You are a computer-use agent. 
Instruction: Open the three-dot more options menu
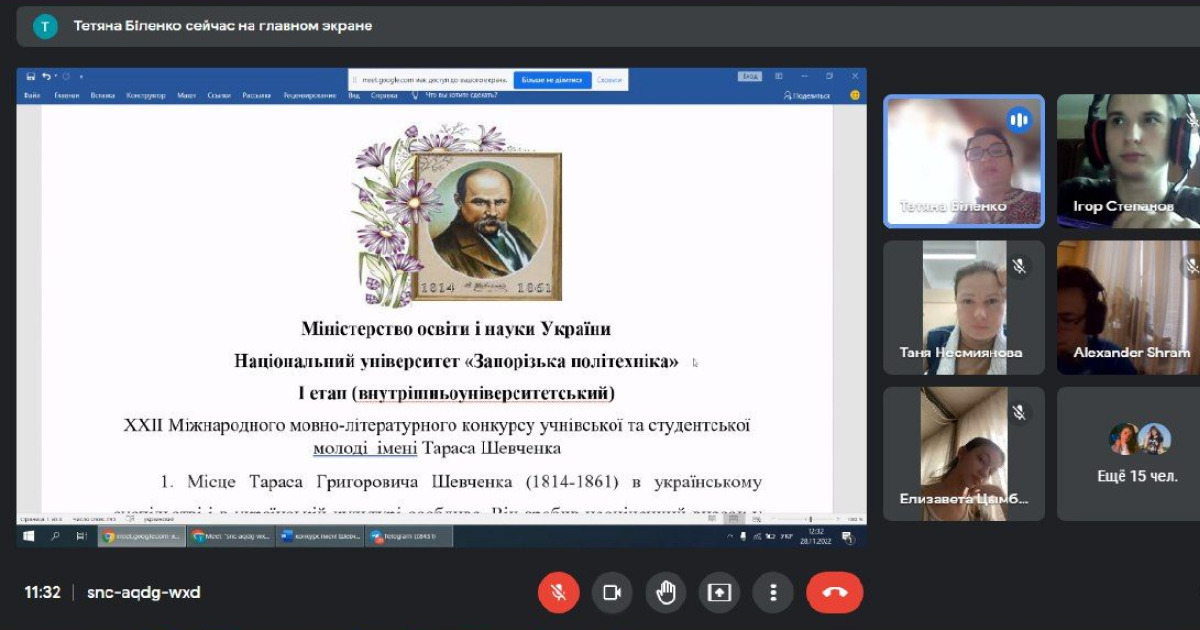[x=773, y=592]
